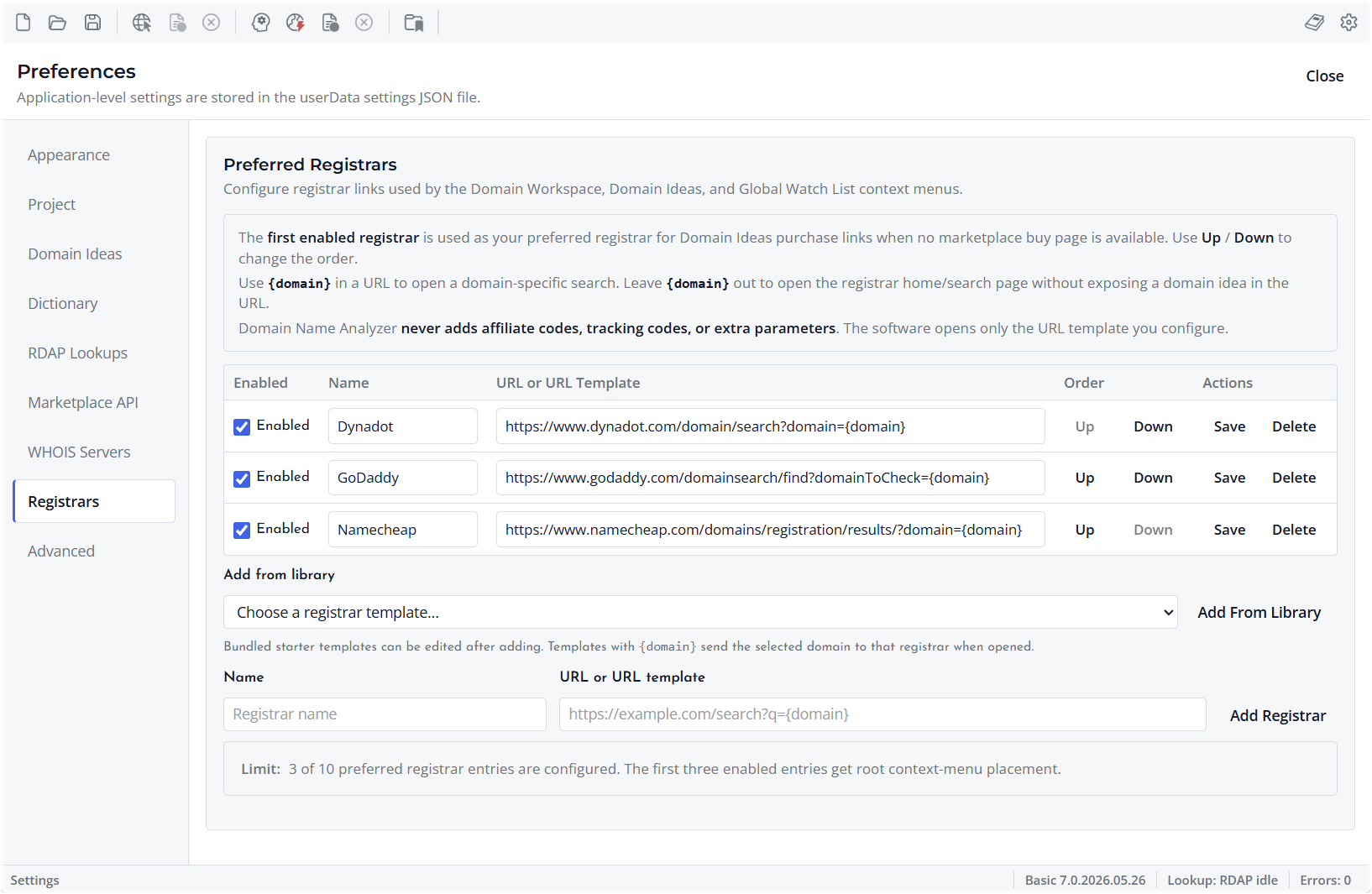Click the GoDaddy URL template field

(771, 478)
